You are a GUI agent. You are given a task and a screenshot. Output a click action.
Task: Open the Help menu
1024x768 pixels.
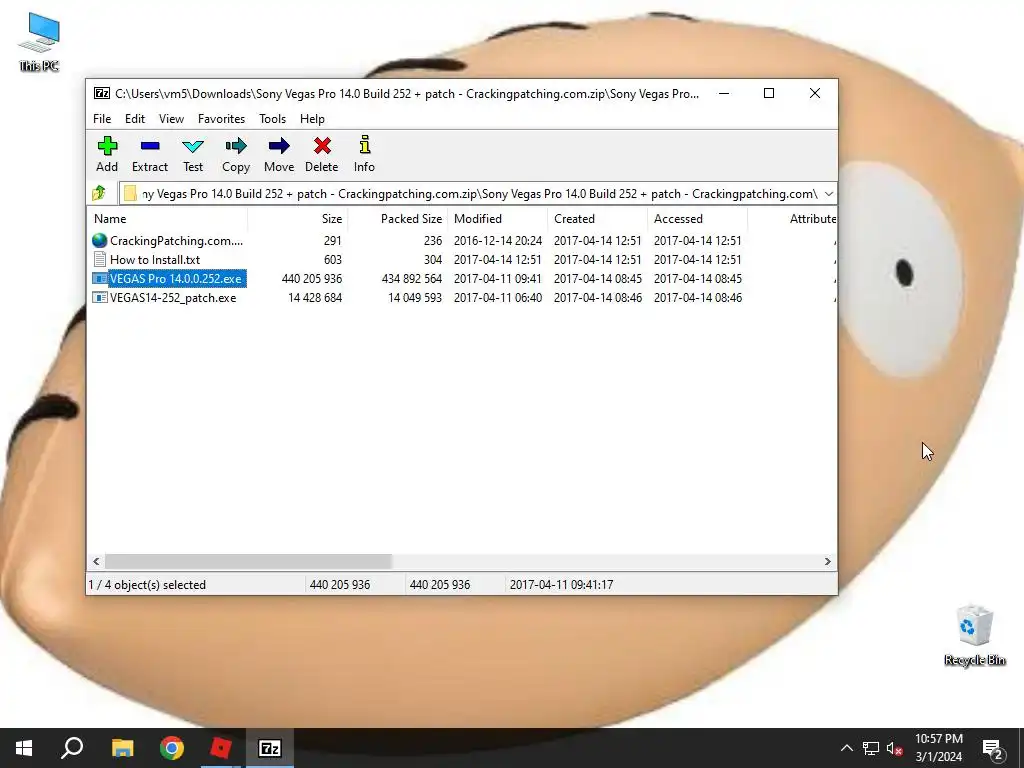pos(312,119)
